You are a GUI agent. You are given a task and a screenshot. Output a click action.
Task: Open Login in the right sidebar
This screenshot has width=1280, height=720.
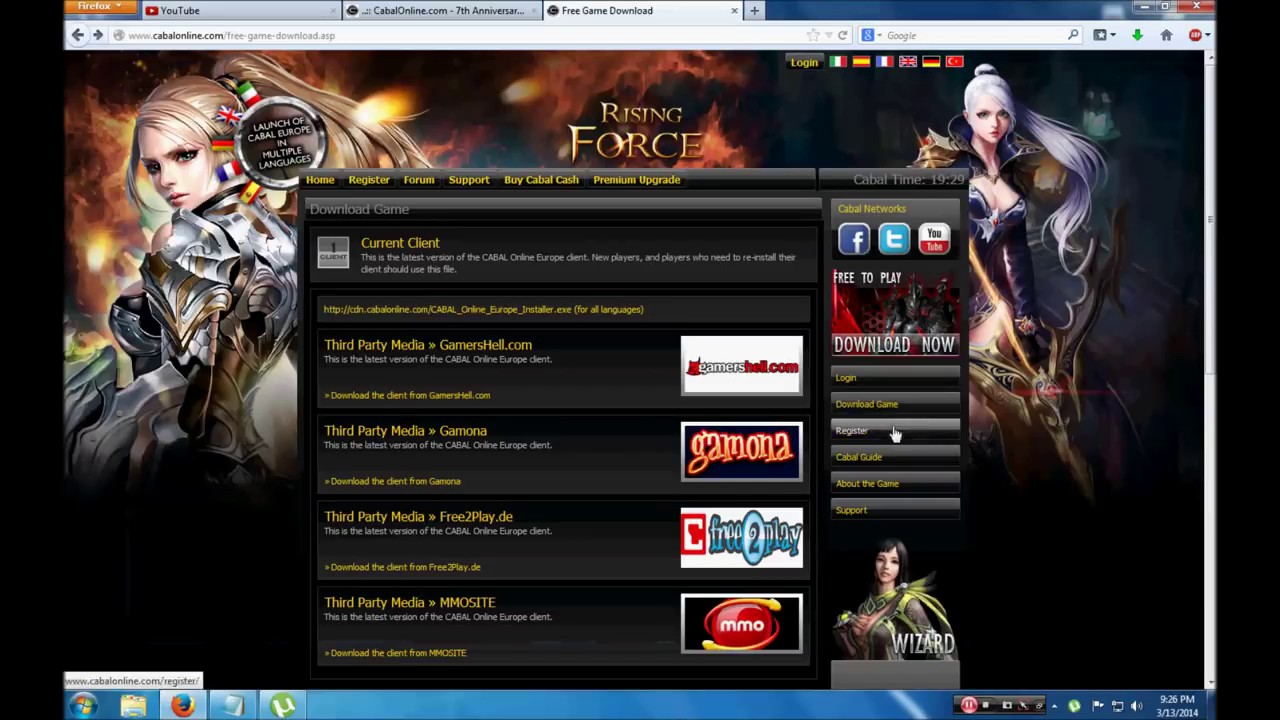coord(895,378)
